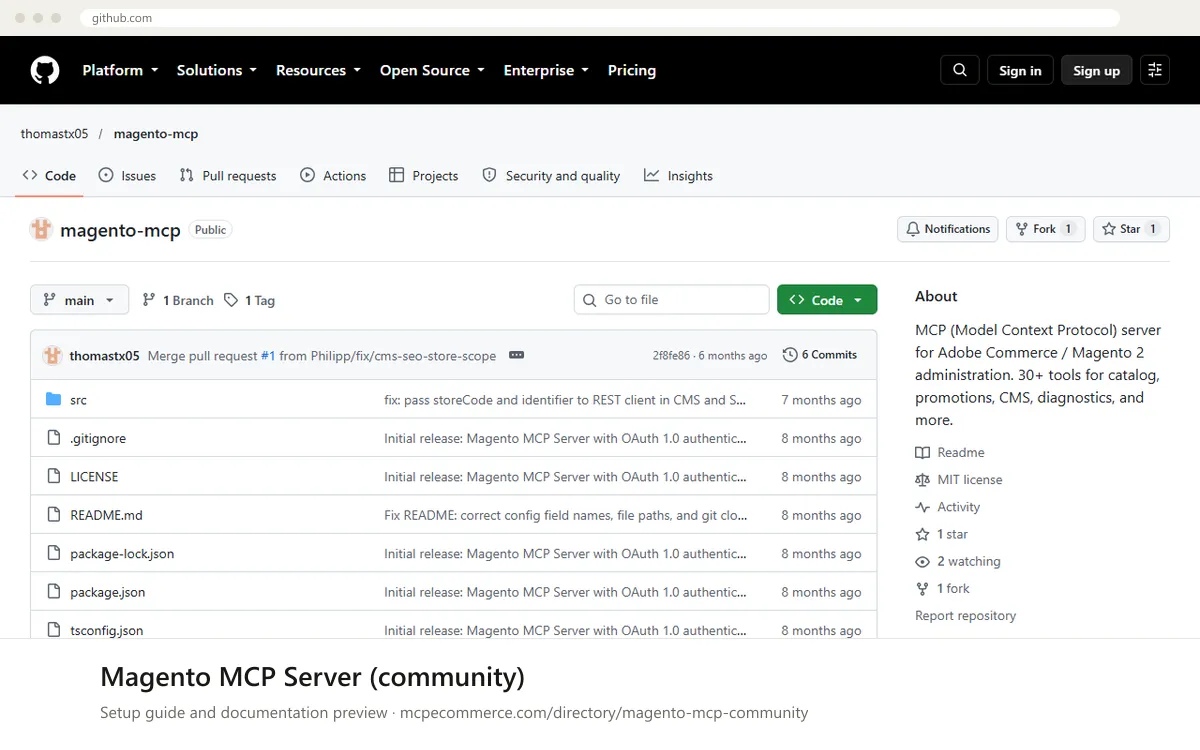
Task: Open the main branch selector dropdown
Action: click(x=80, y=300)
